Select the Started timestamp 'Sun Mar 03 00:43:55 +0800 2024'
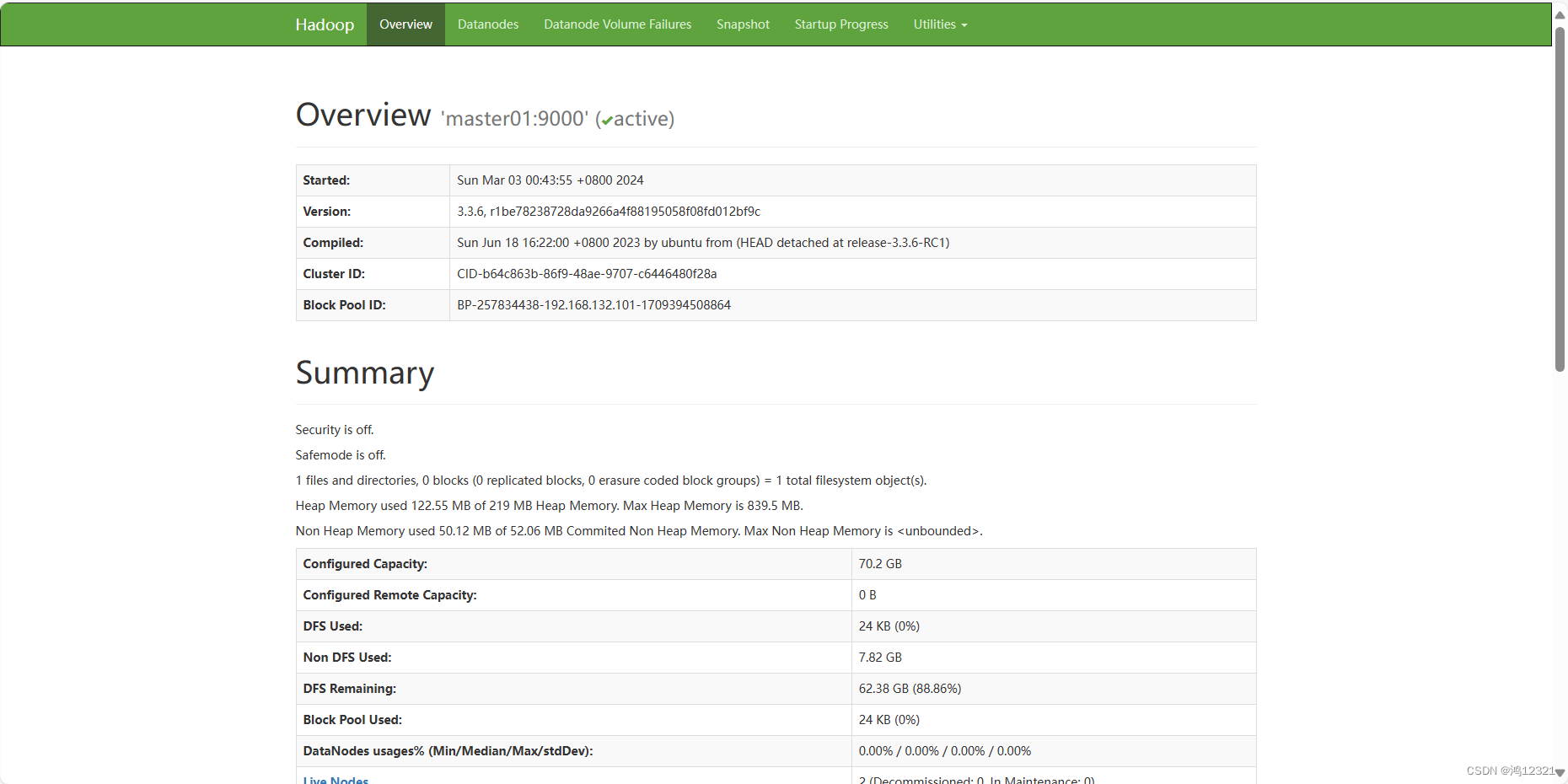This screenshot has width=1568, height=784. point(550,180)
